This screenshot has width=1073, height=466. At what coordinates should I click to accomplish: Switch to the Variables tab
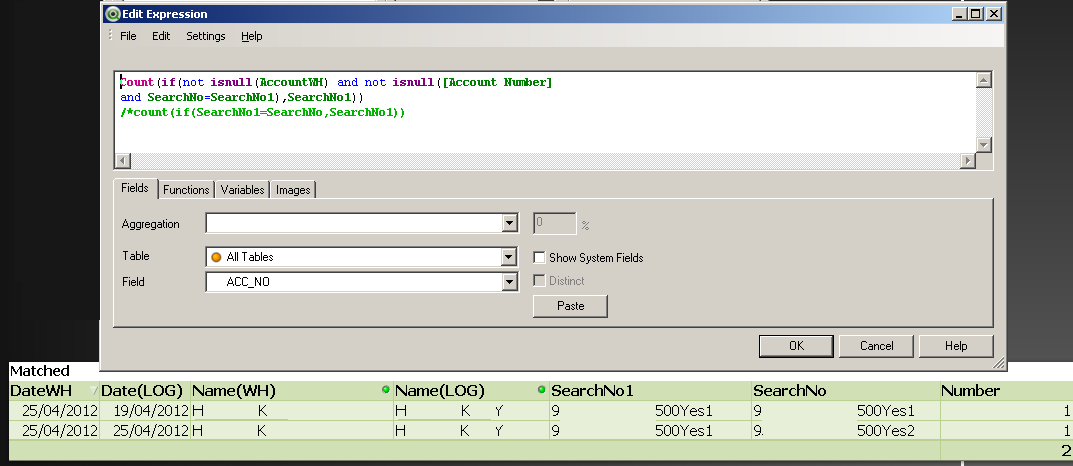[x=242, y=190]
